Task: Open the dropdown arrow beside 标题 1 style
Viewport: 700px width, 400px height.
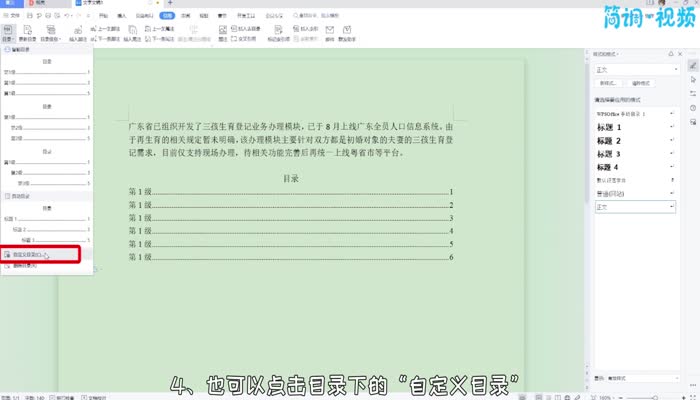Action: 674,128
